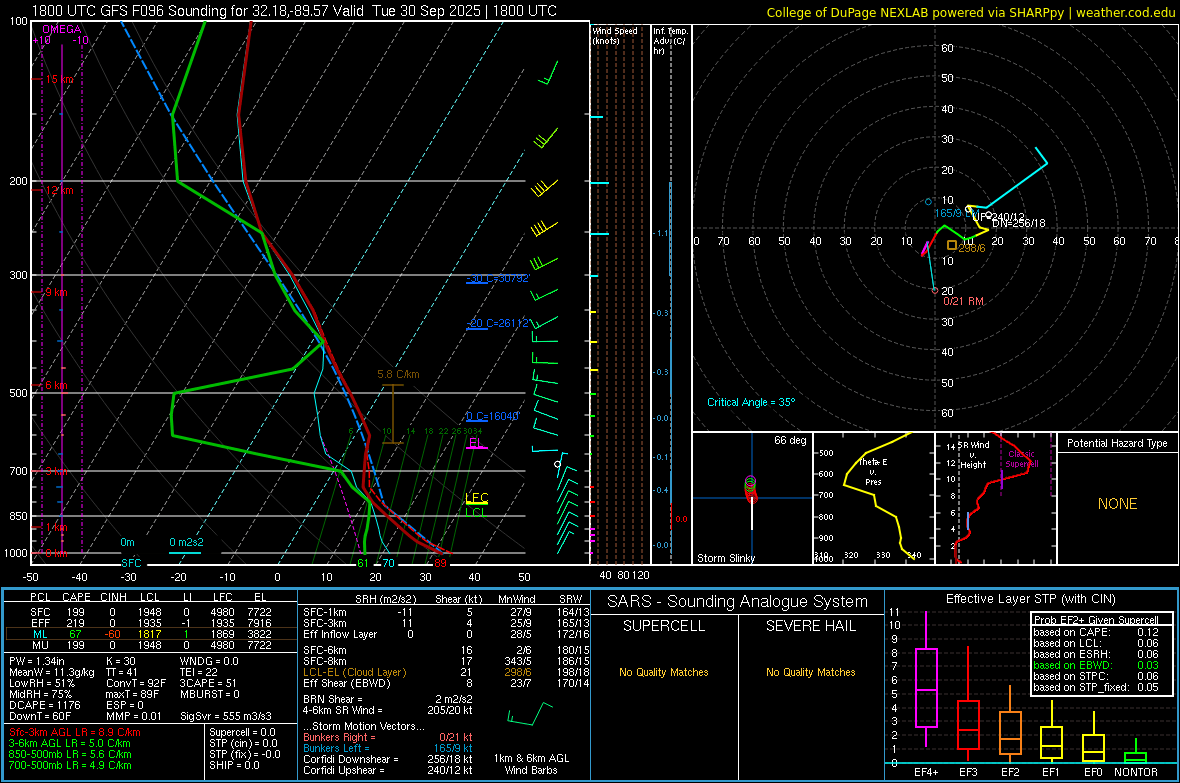Click the 'DN=256/18' Corfidi vector label
The width and height of the screenshot is (1180, 783).
1018,224
